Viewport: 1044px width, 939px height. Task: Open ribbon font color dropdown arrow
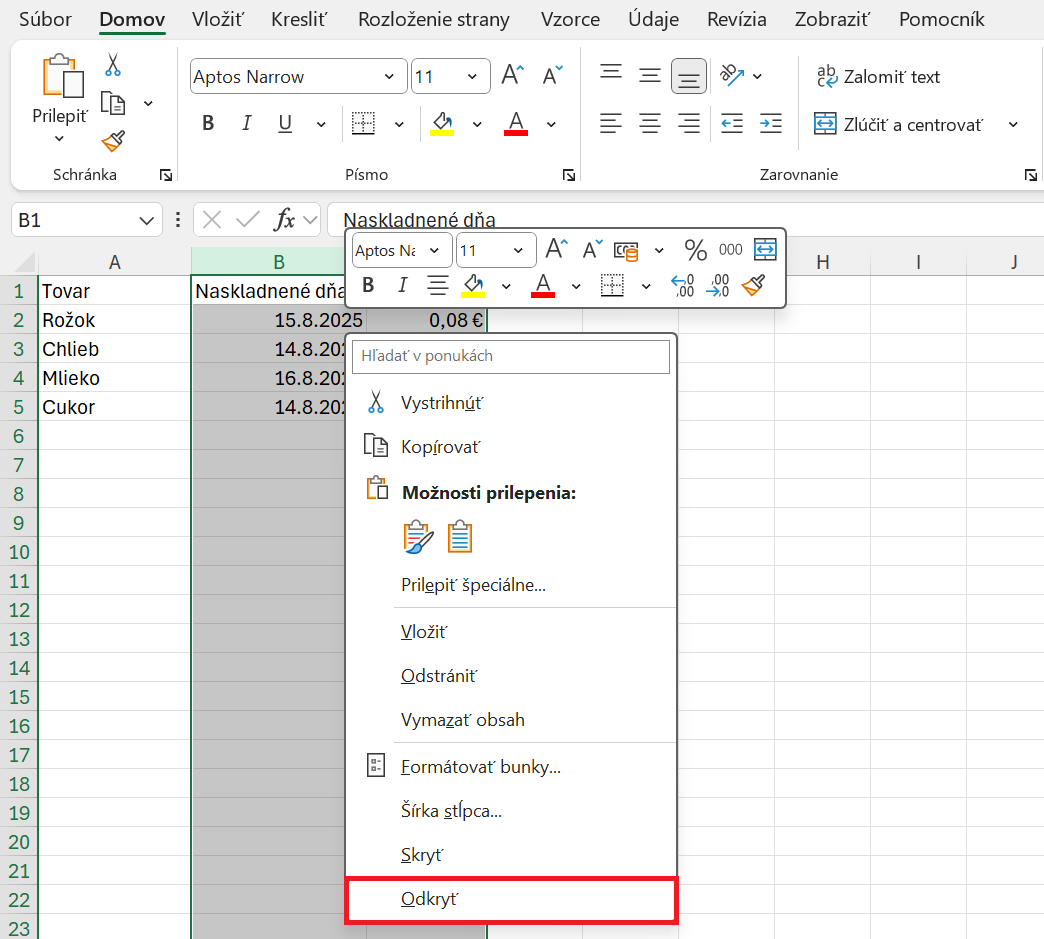[551, 124]
